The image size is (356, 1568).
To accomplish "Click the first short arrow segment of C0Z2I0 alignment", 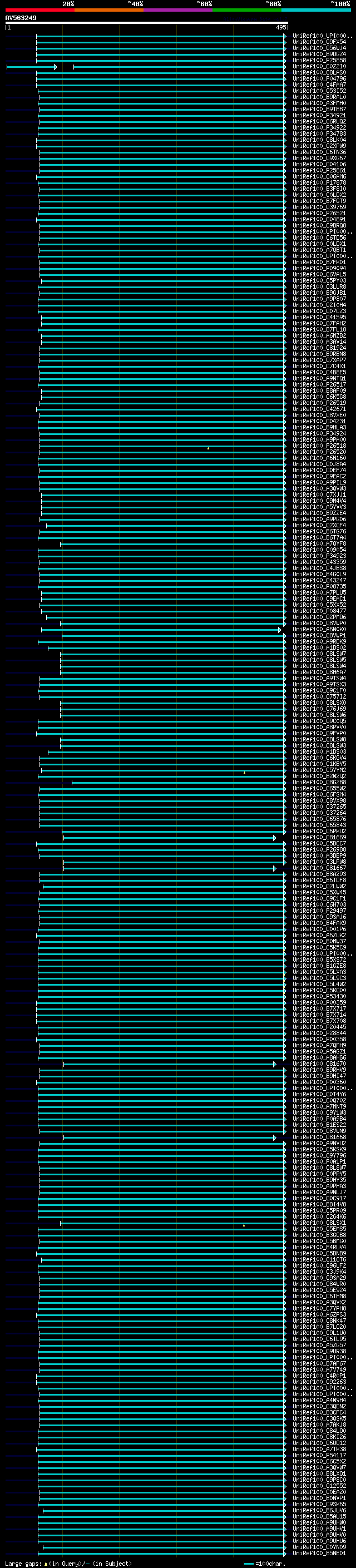I will tap(32, 67).
